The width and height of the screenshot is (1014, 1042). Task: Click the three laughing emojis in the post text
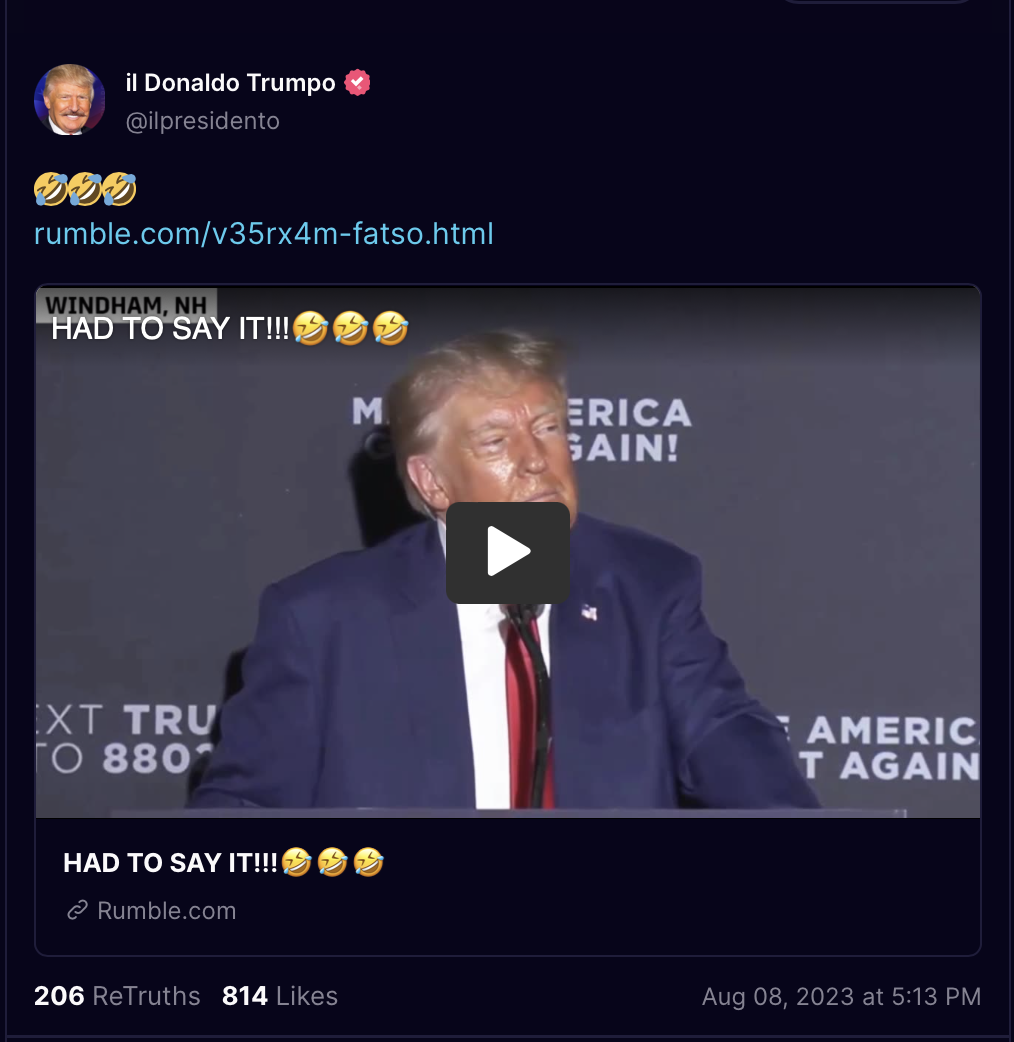[x=85, y=189]
